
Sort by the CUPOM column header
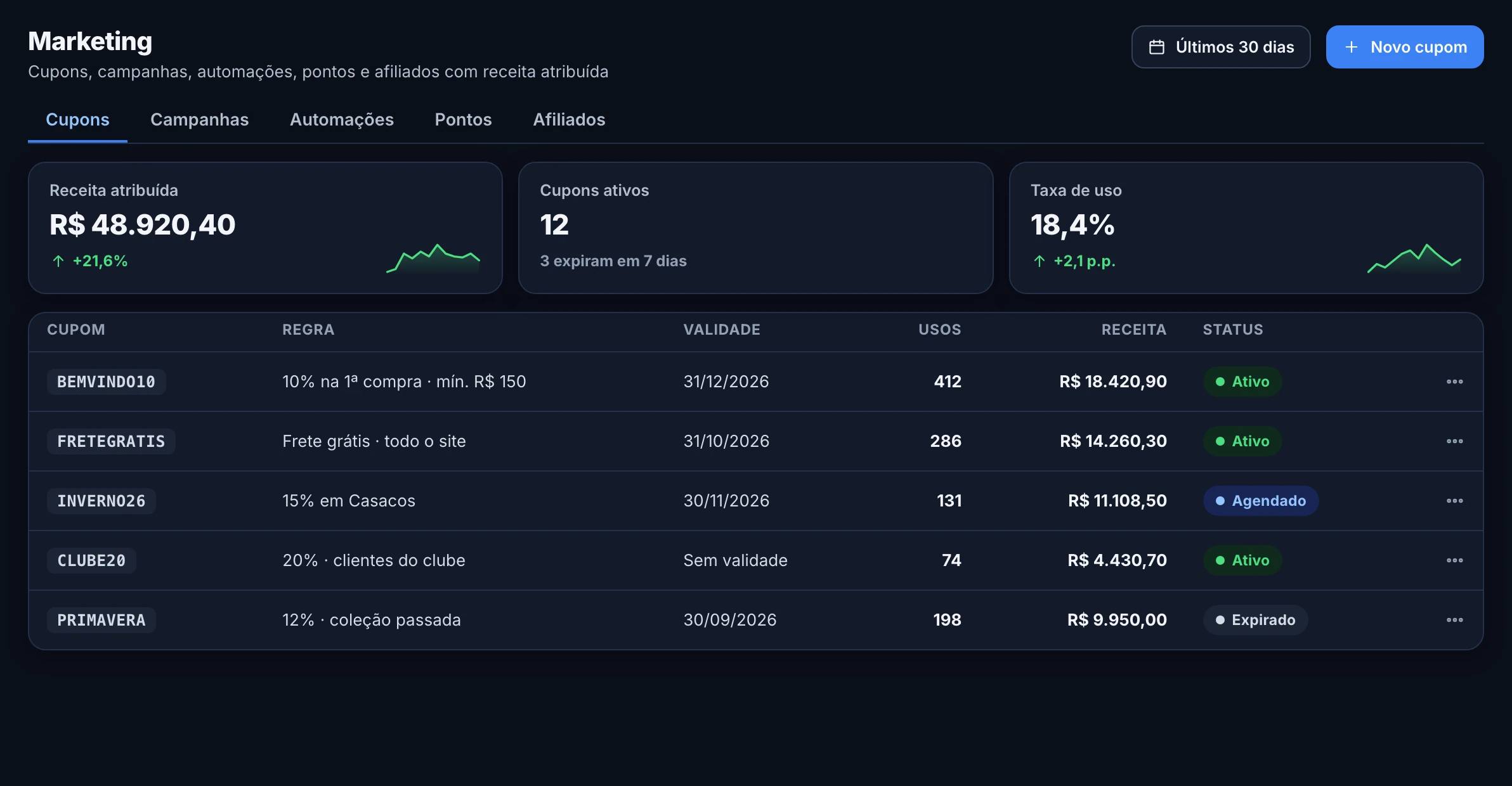click(x=76, y=330)
